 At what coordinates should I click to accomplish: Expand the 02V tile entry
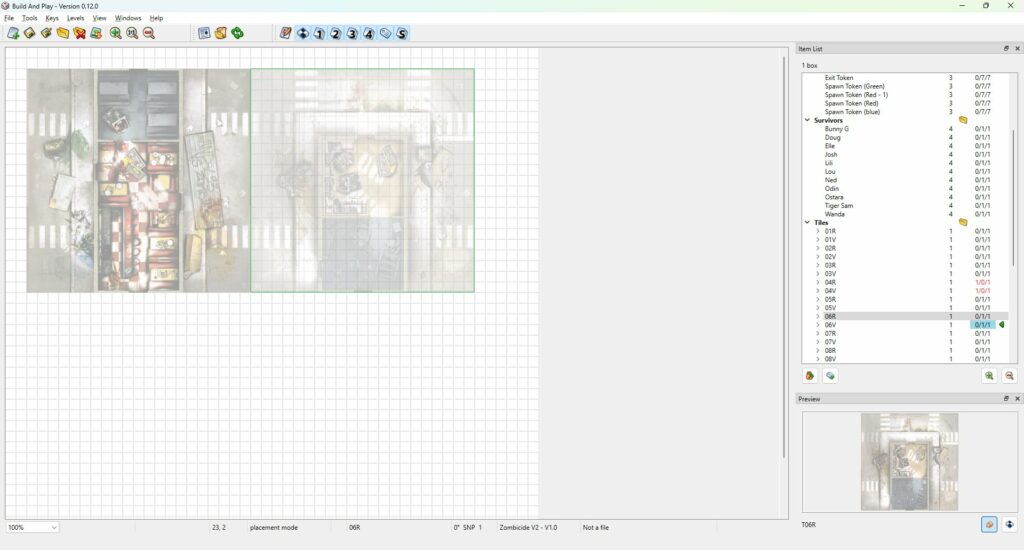coord(818,257)
